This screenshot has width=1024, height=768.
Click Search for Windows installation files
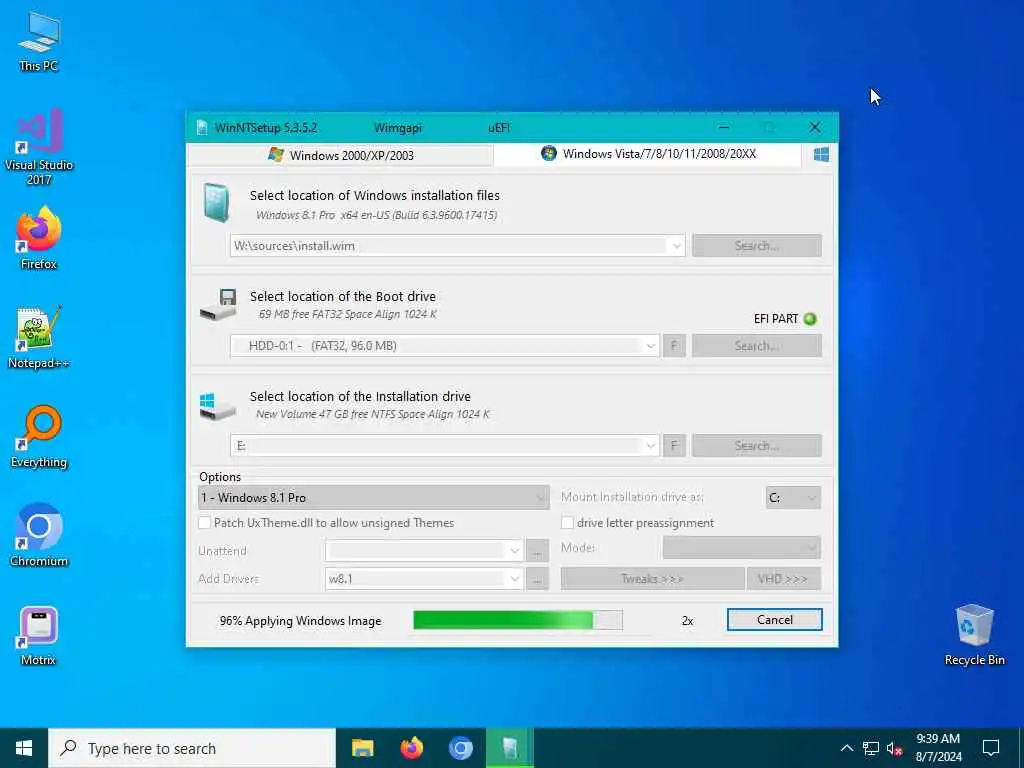(x=757, y=246)
